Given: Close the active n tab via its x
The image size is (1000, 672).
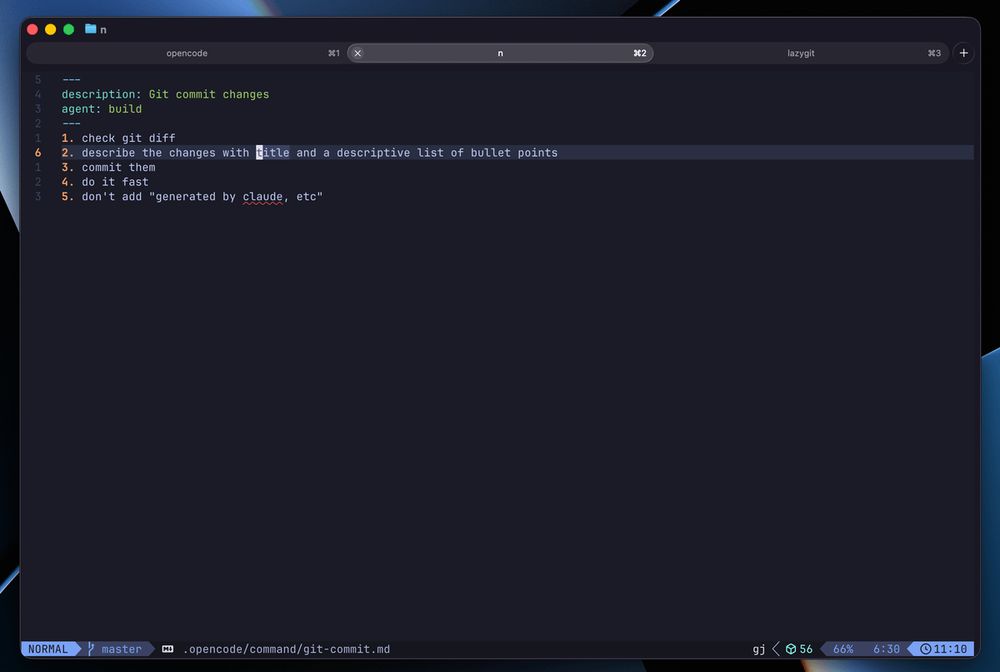Looking at the screenshot, I should click(357, 53).
